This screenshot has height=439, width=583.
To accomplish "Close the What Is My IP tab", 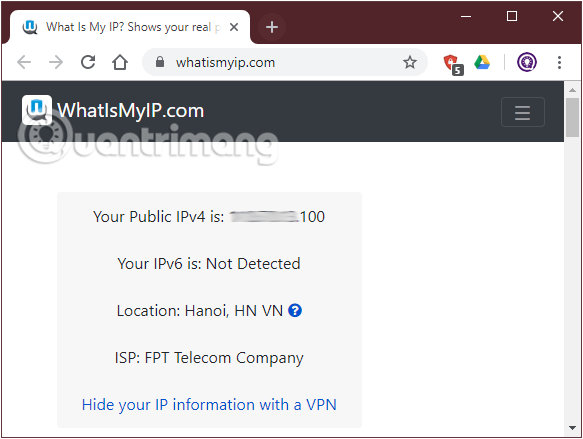I will coord(234,27).
